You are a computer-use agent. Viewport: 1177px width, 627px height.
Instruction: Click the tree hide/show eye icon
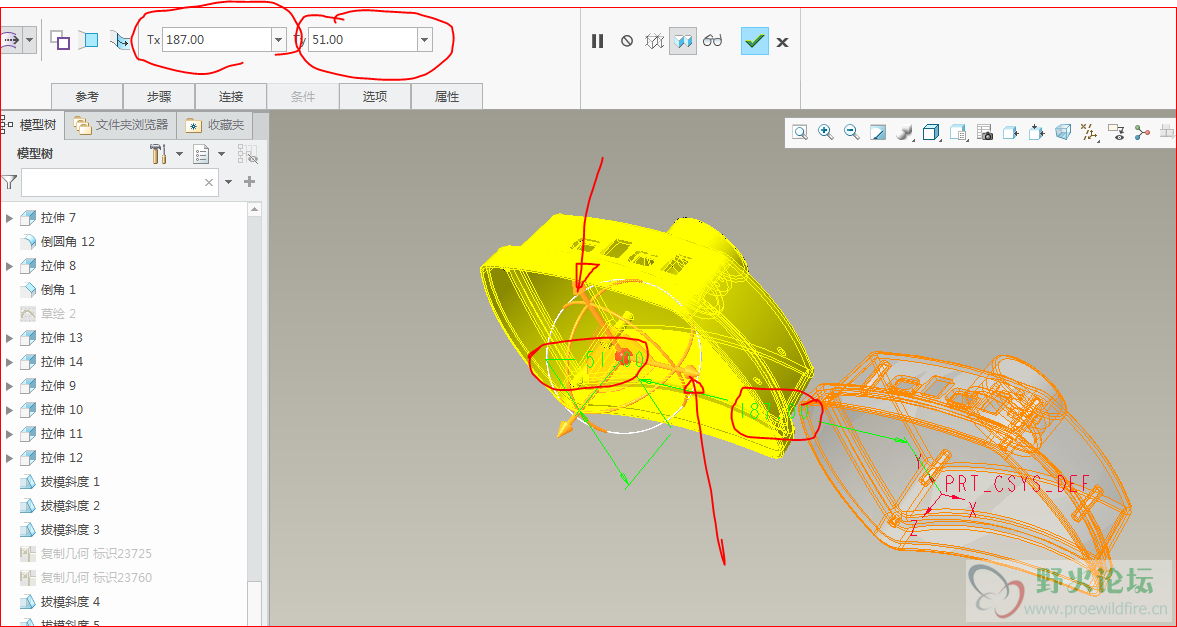pos(248,154)
